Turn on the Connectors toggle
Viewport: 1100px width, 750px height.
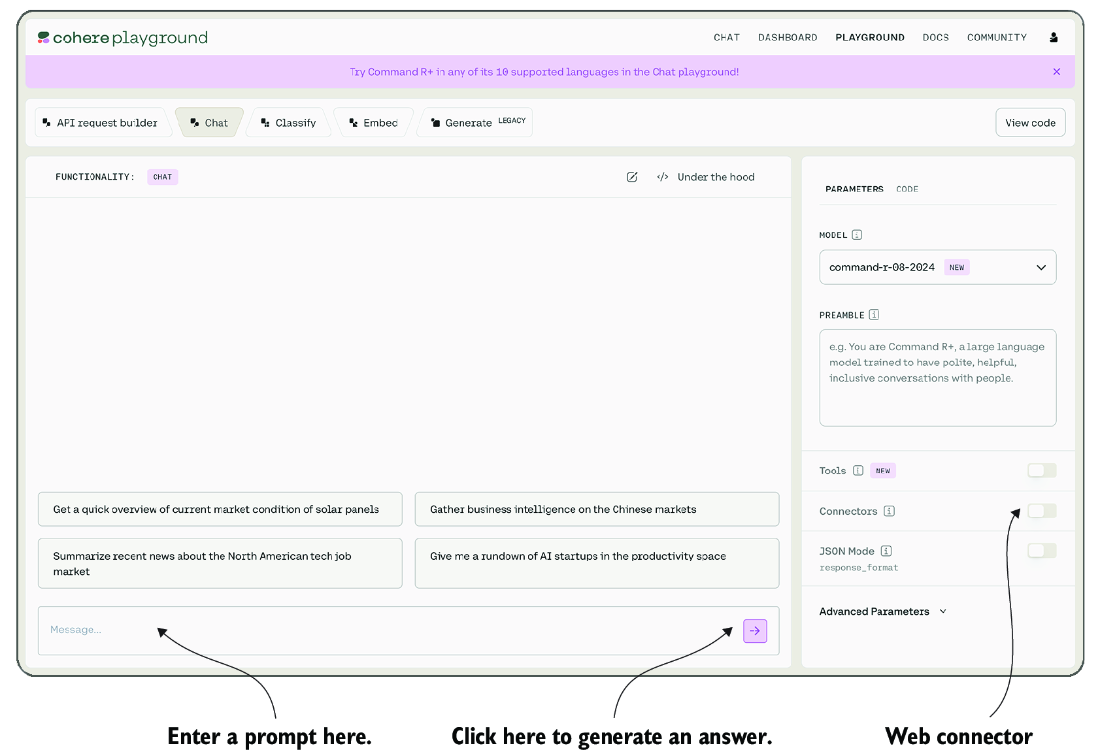pos(1042,511)
